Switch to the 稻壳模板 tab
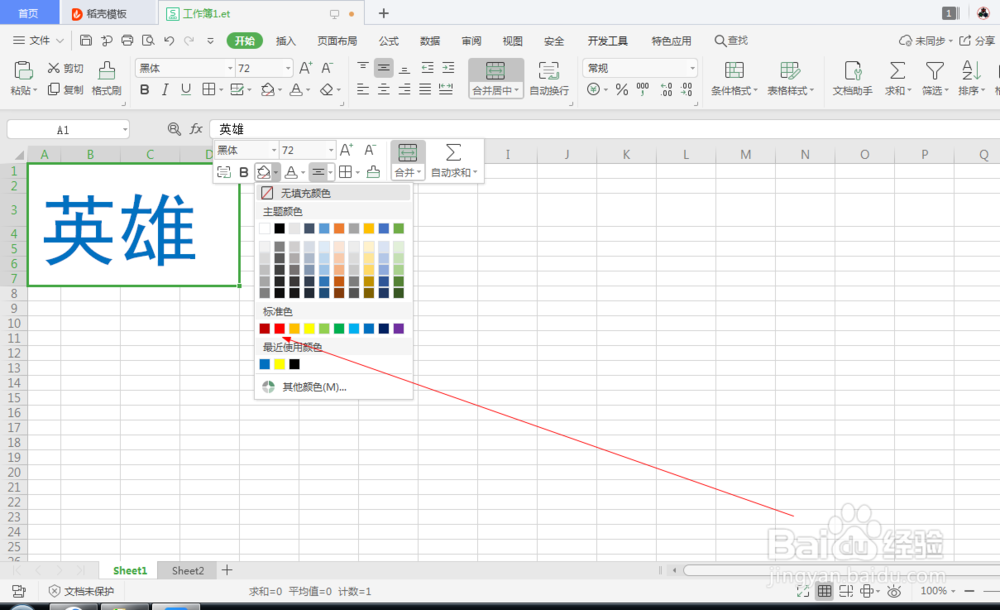1000x610 pixels. [106, 13]
